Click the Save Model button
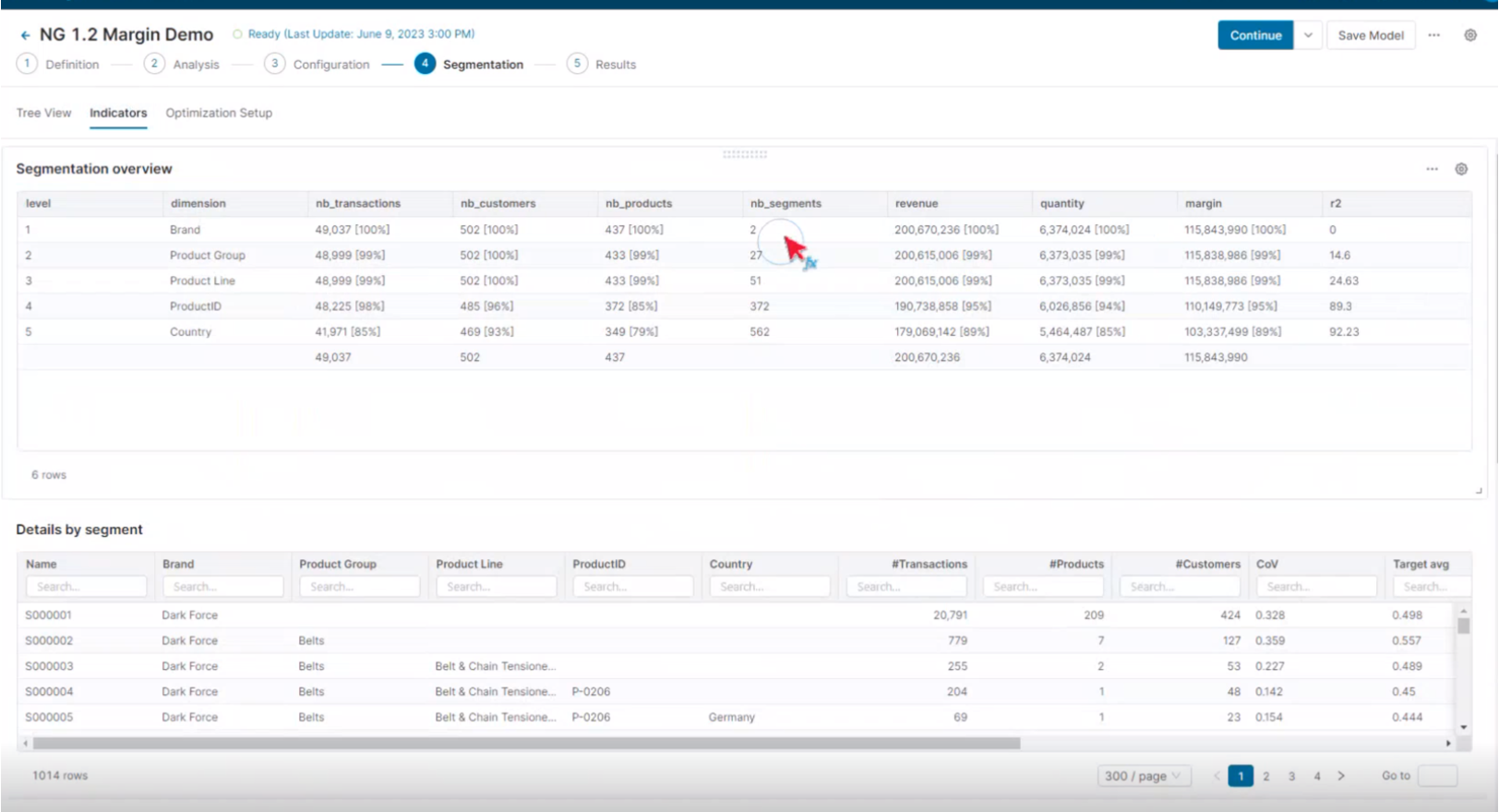 pyautogui.click(x=1370, y=35)
